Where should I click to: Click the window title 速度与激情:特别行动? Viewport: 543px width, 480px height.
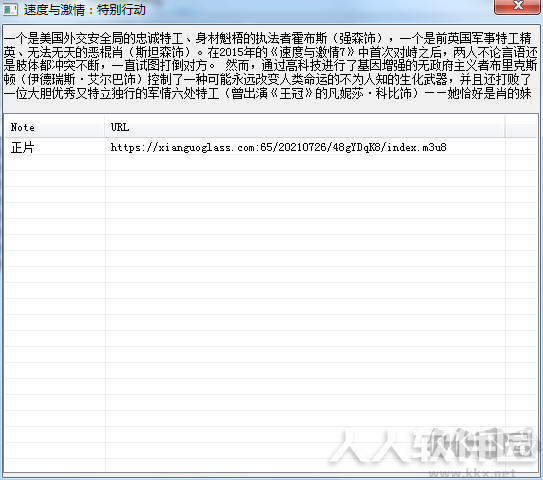point(84,10)
